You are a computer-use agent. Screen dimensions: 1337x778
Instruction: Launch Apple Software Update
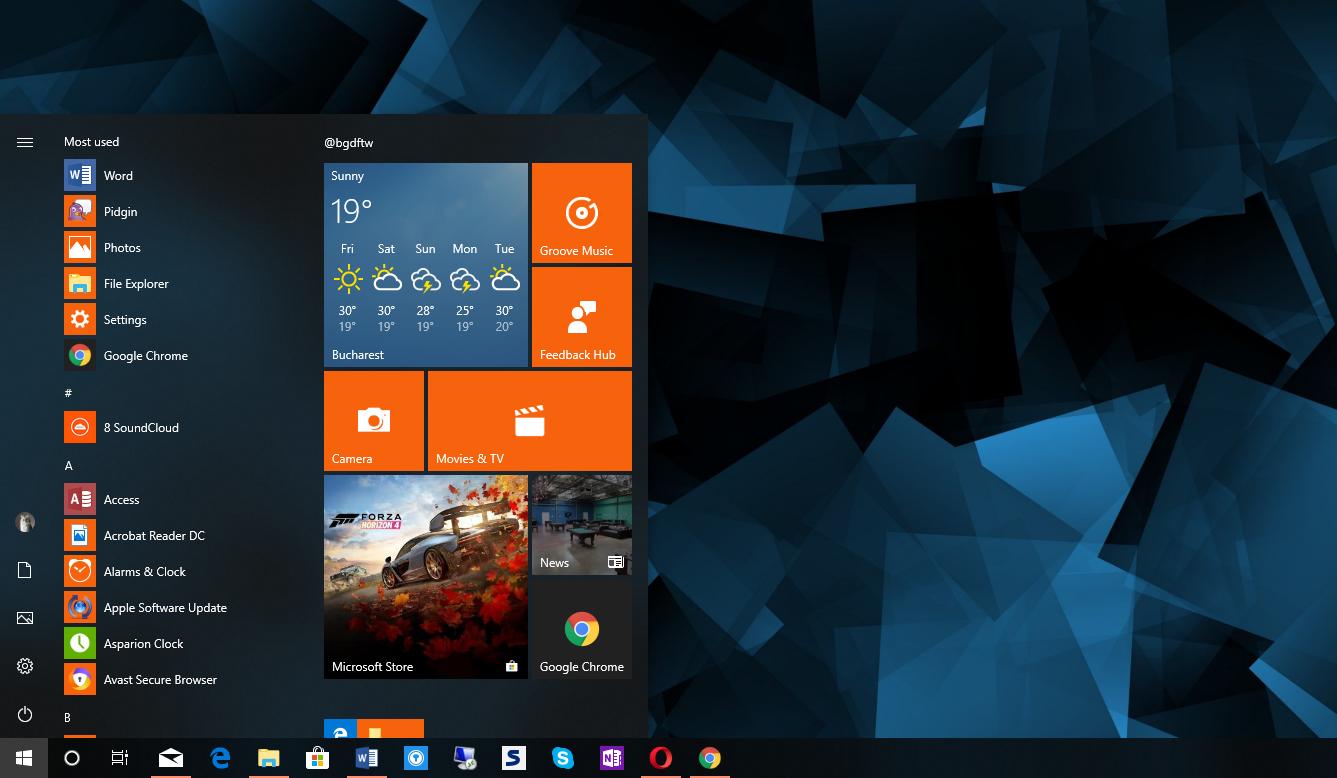point(180,608)
